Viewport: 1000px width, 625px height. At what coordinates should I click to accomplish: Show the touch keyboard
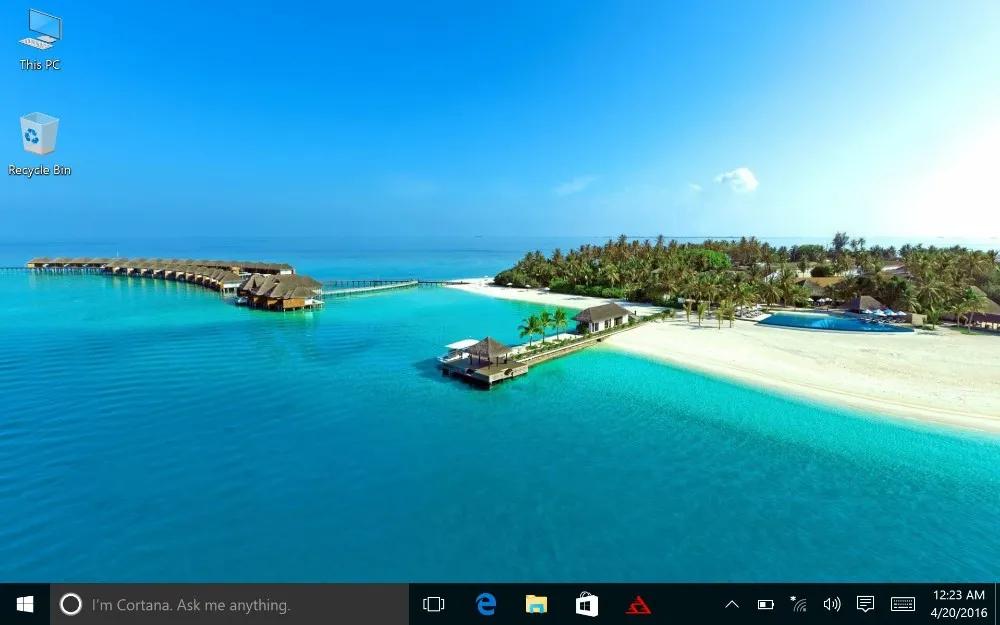pos(902,604)
